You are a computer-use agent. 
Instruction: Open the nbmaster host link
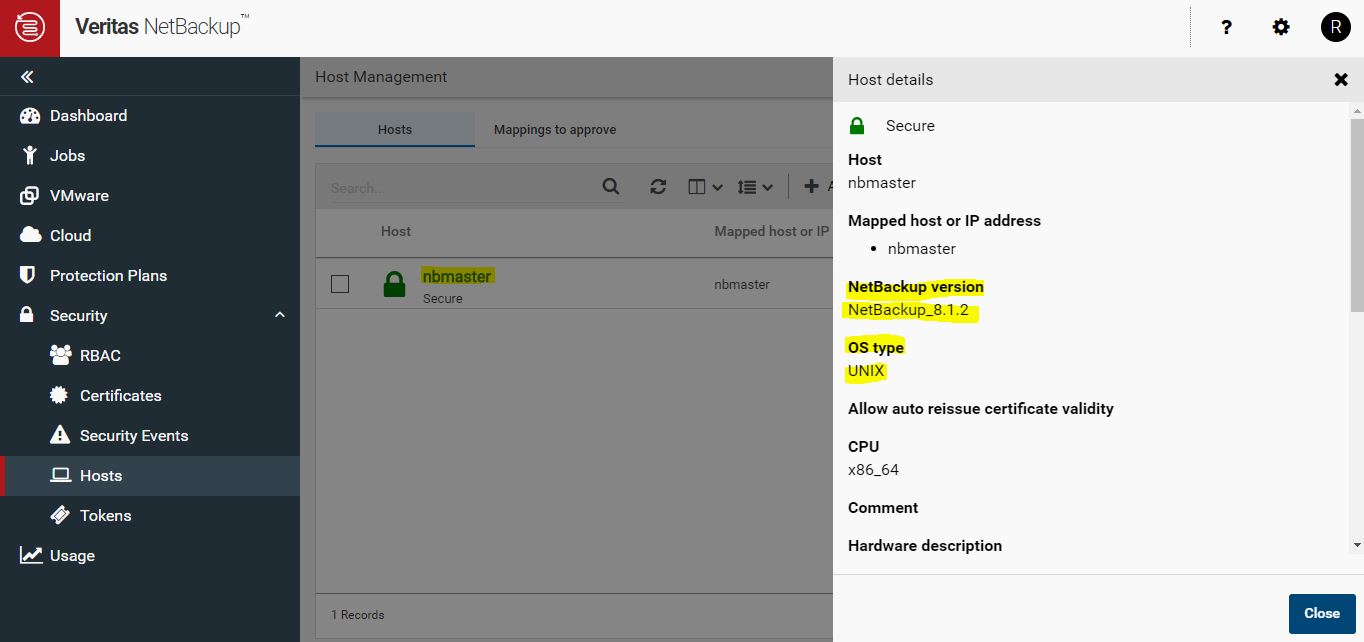click(x=457, y=276)
